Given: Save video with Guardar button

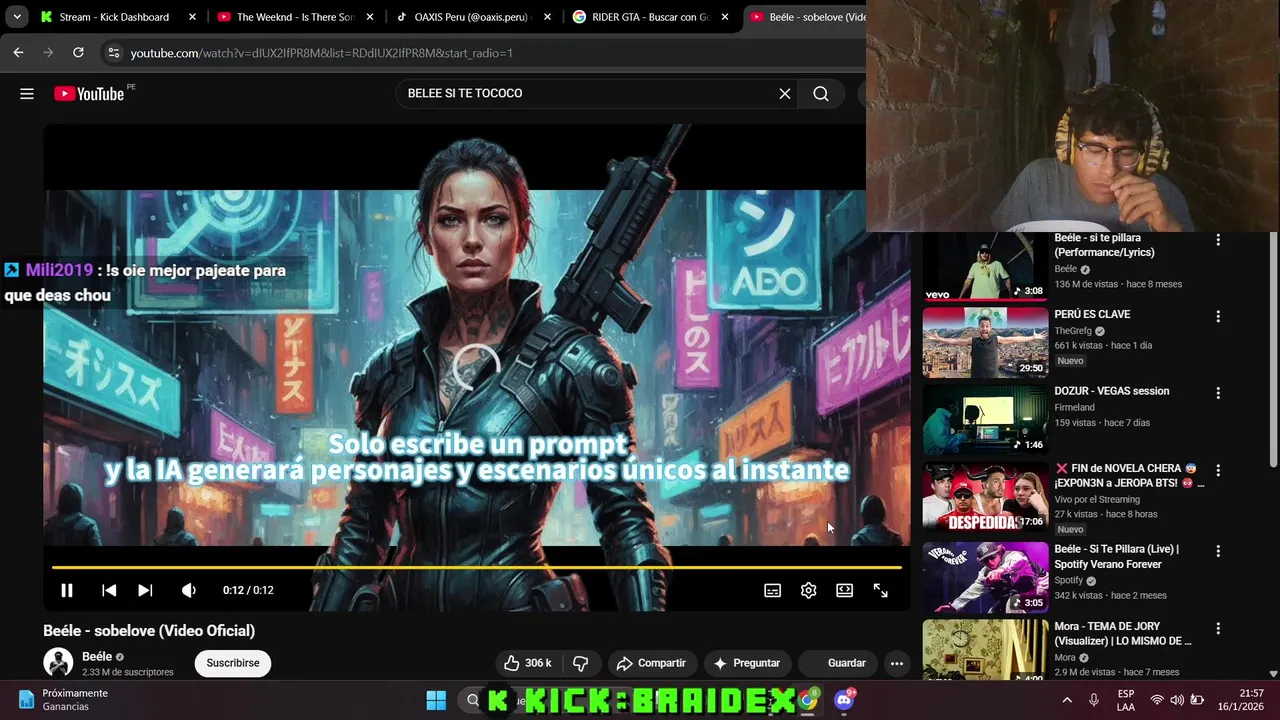Looking at the screenshot, I should click(838, 663).
